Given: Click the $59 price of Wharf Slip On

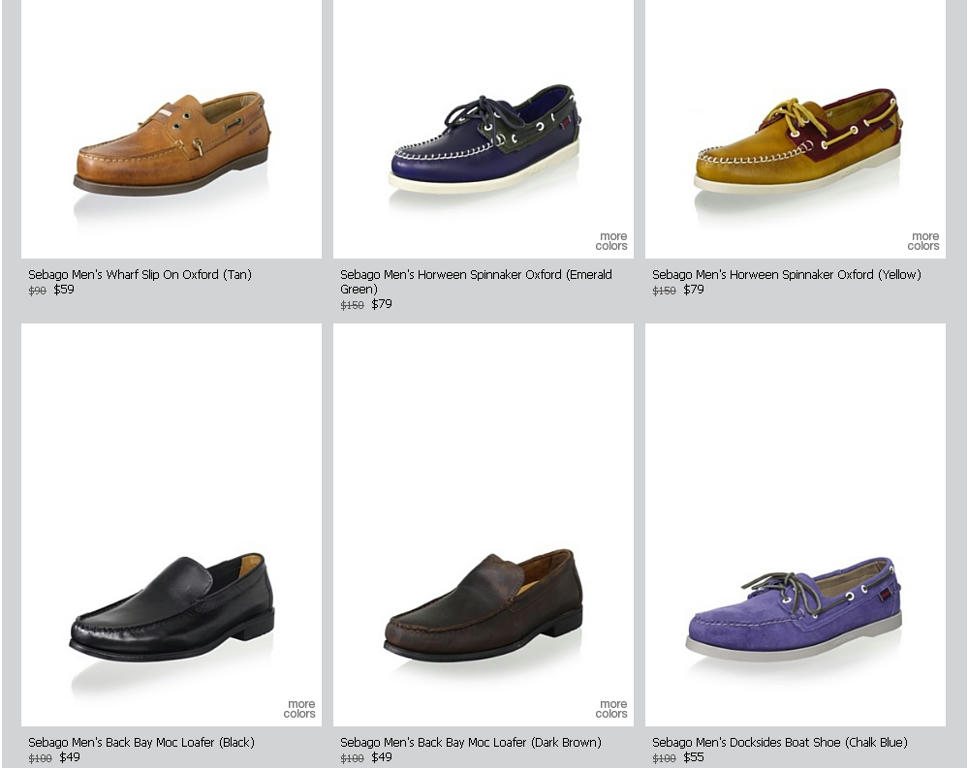Looking at the screenshot, I should click(64, 290).
